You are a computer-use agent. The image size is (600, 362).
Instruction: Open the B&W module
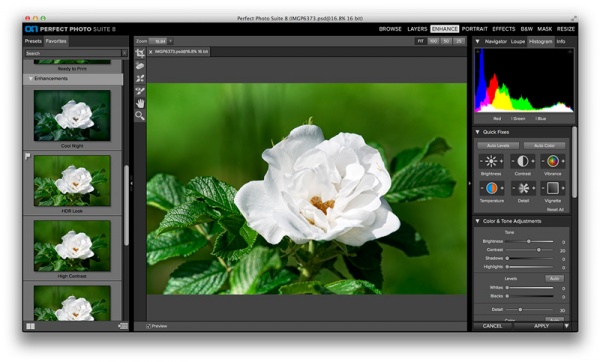527,29
